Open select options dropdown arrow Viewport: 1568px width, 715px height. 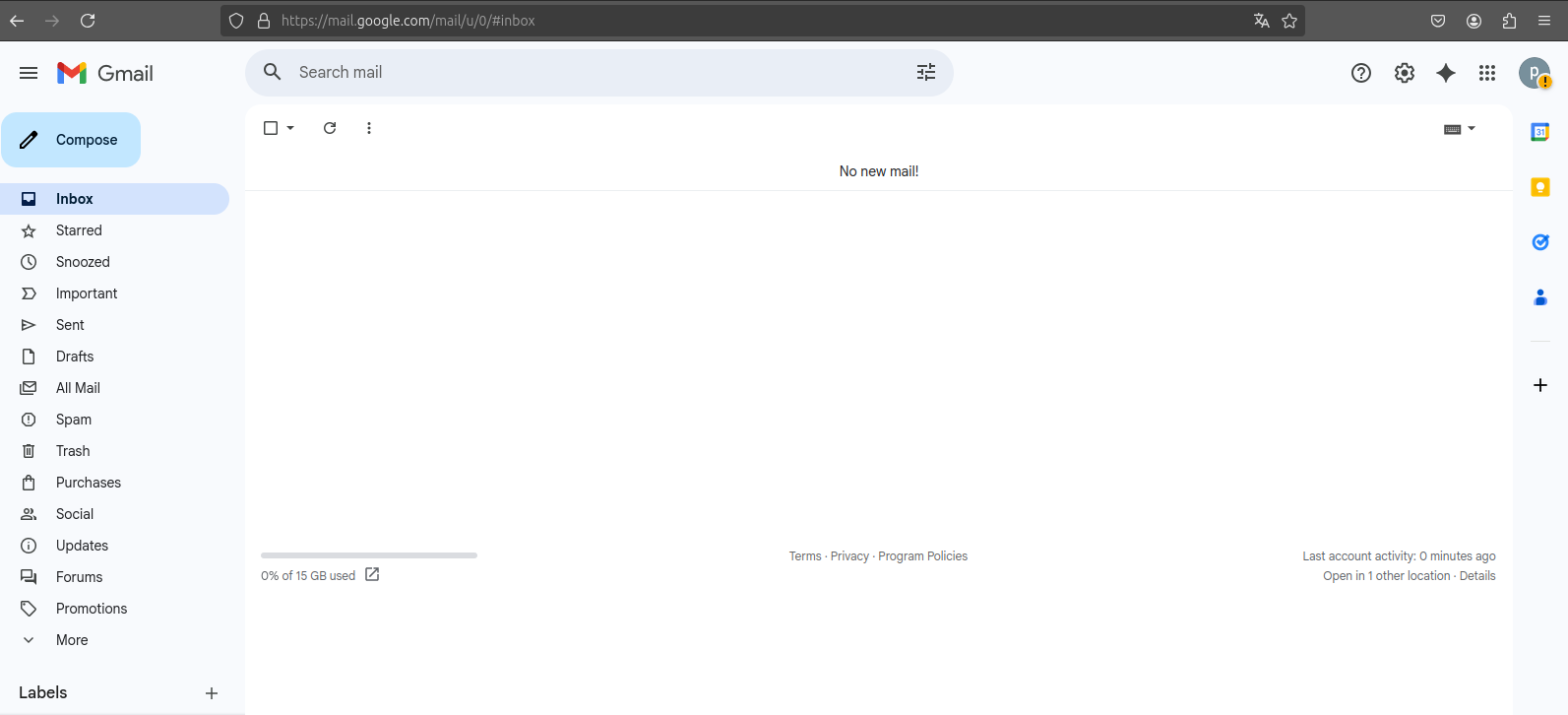(x=290, y=128)
